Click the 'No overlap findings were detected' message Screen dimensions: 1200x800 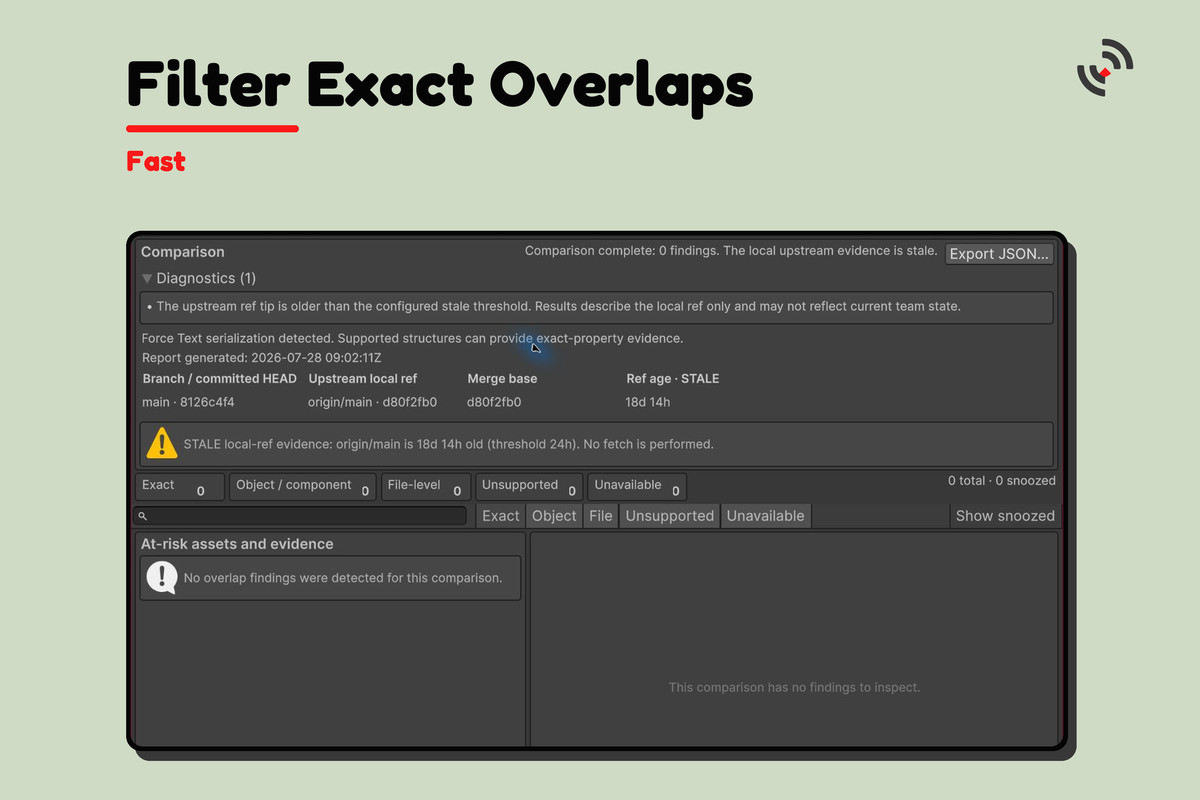(x=343, y=577)
